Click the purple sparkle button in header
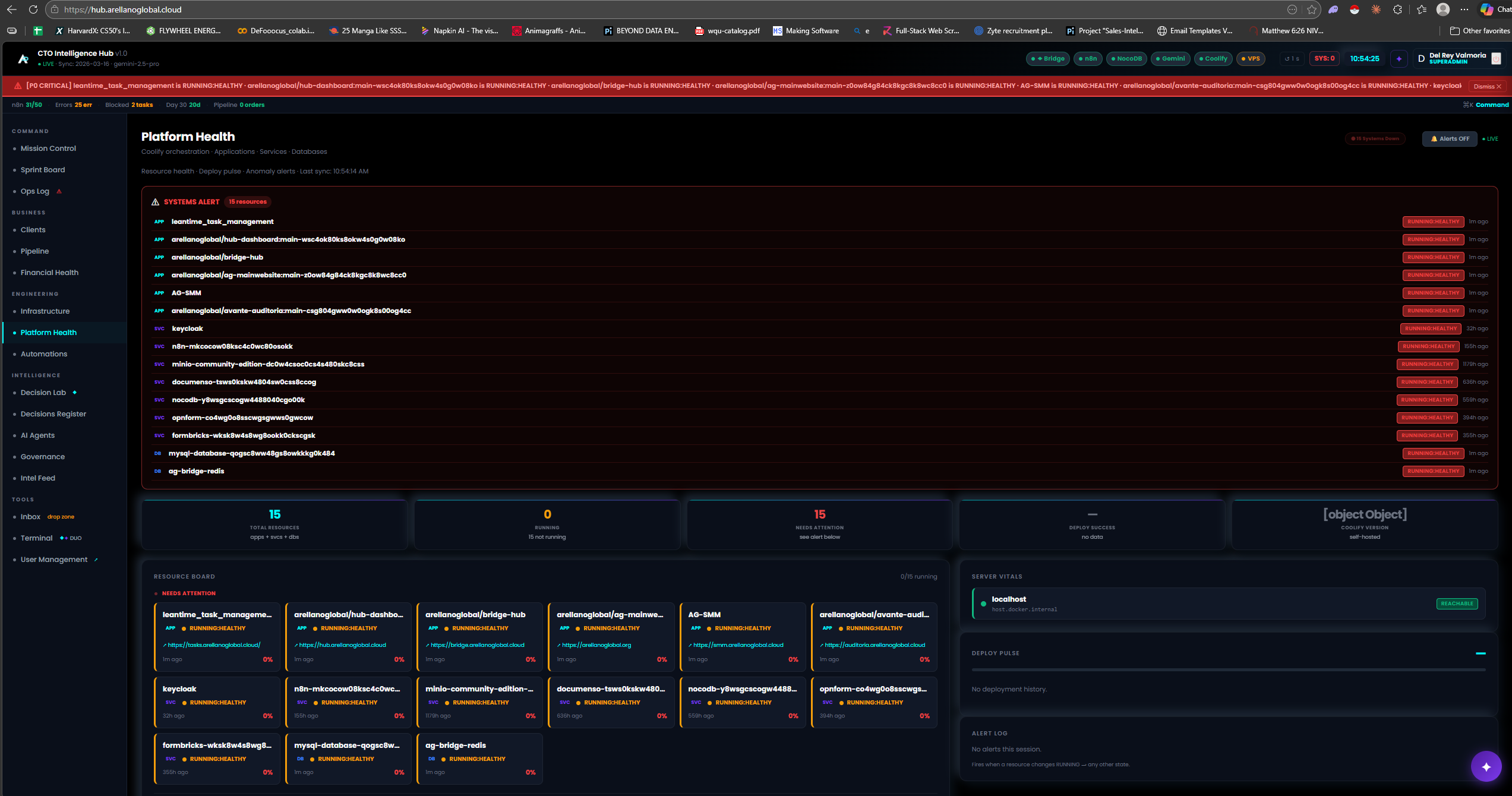Image resolution: width=1512 pixels, height=796 pixels. coord(1399,59)
